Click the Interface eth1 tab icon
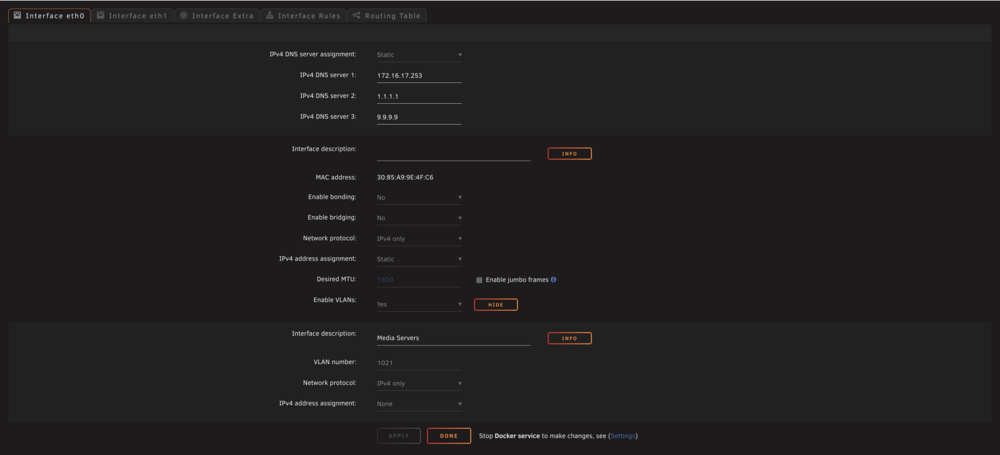The width and height of the screenshot is (1000, 455). point(101,15)
